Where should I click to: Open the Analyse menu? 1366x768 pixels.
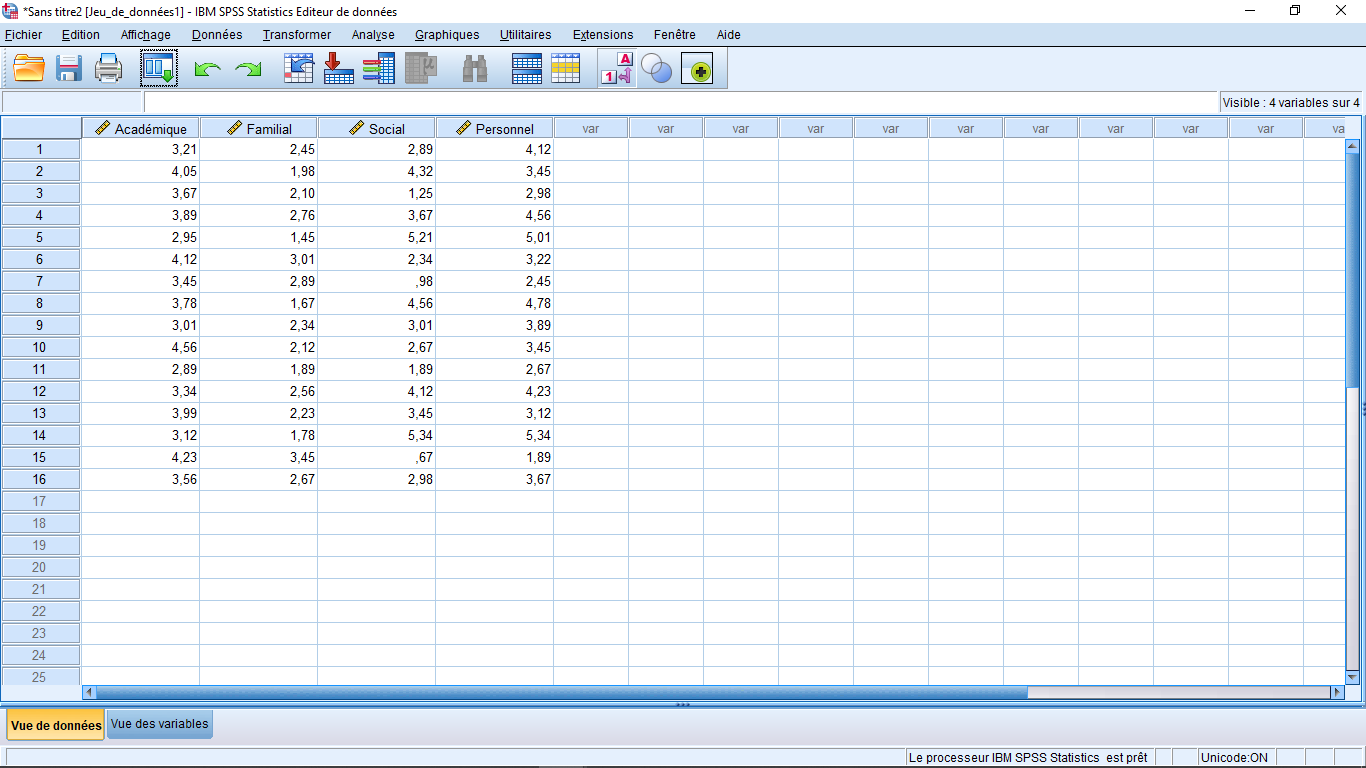373,34
